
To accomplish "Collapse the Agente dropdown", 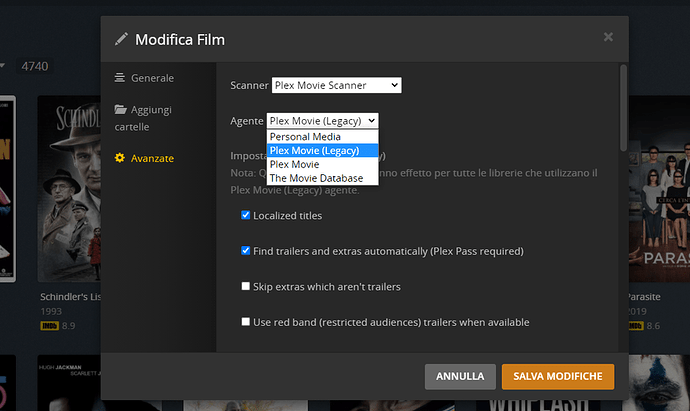I will pyautogui.click(x=322, y=121).
